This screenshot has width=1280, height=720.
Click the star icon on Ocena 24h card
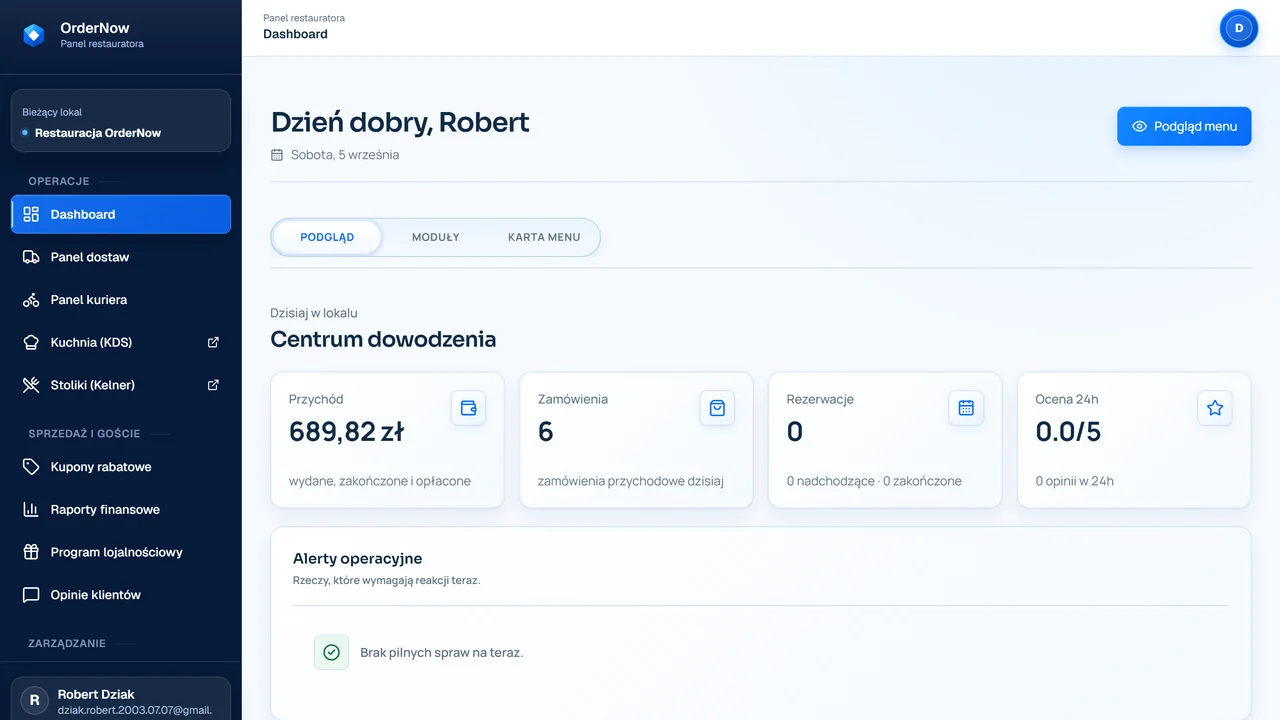coord(1215,408)
